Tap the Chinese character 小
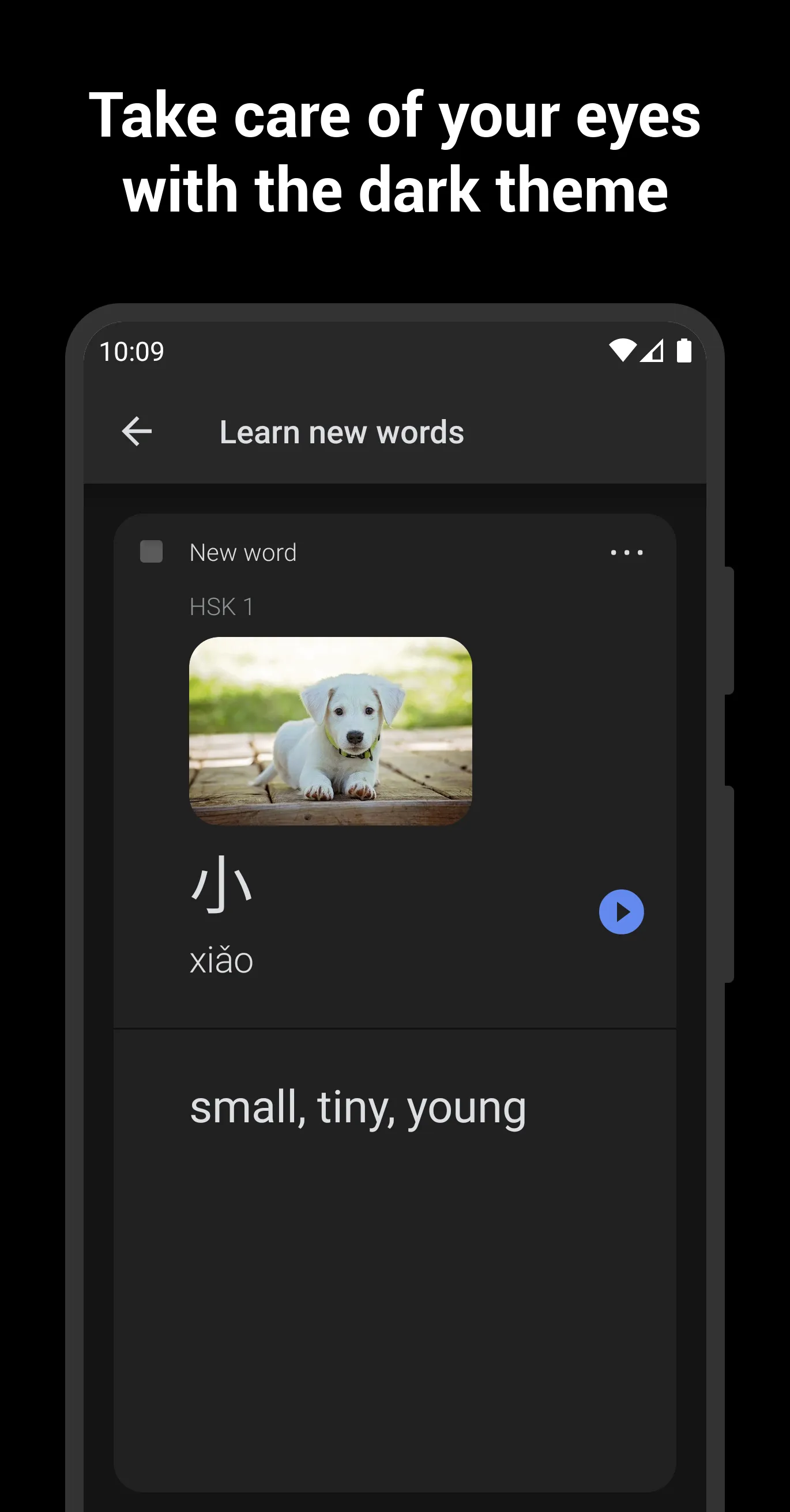Screen dimensions: 790x1512 (222, 884)
